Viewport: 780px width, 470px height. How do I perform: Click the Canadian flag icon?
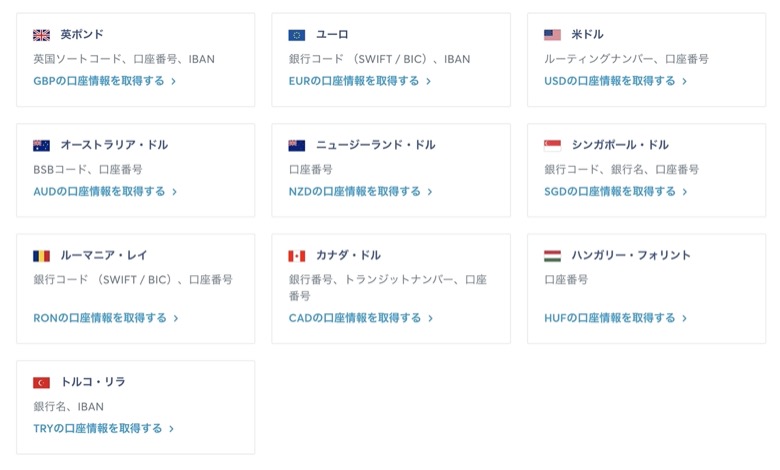coord(297,256)
